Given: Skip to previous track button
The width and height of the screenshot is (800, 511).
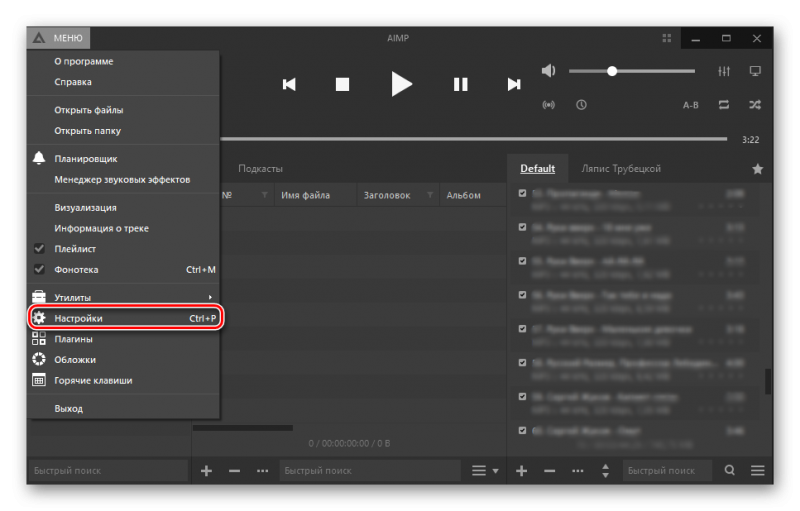Looking at the screenshot, I should click(x=289, y=84).
